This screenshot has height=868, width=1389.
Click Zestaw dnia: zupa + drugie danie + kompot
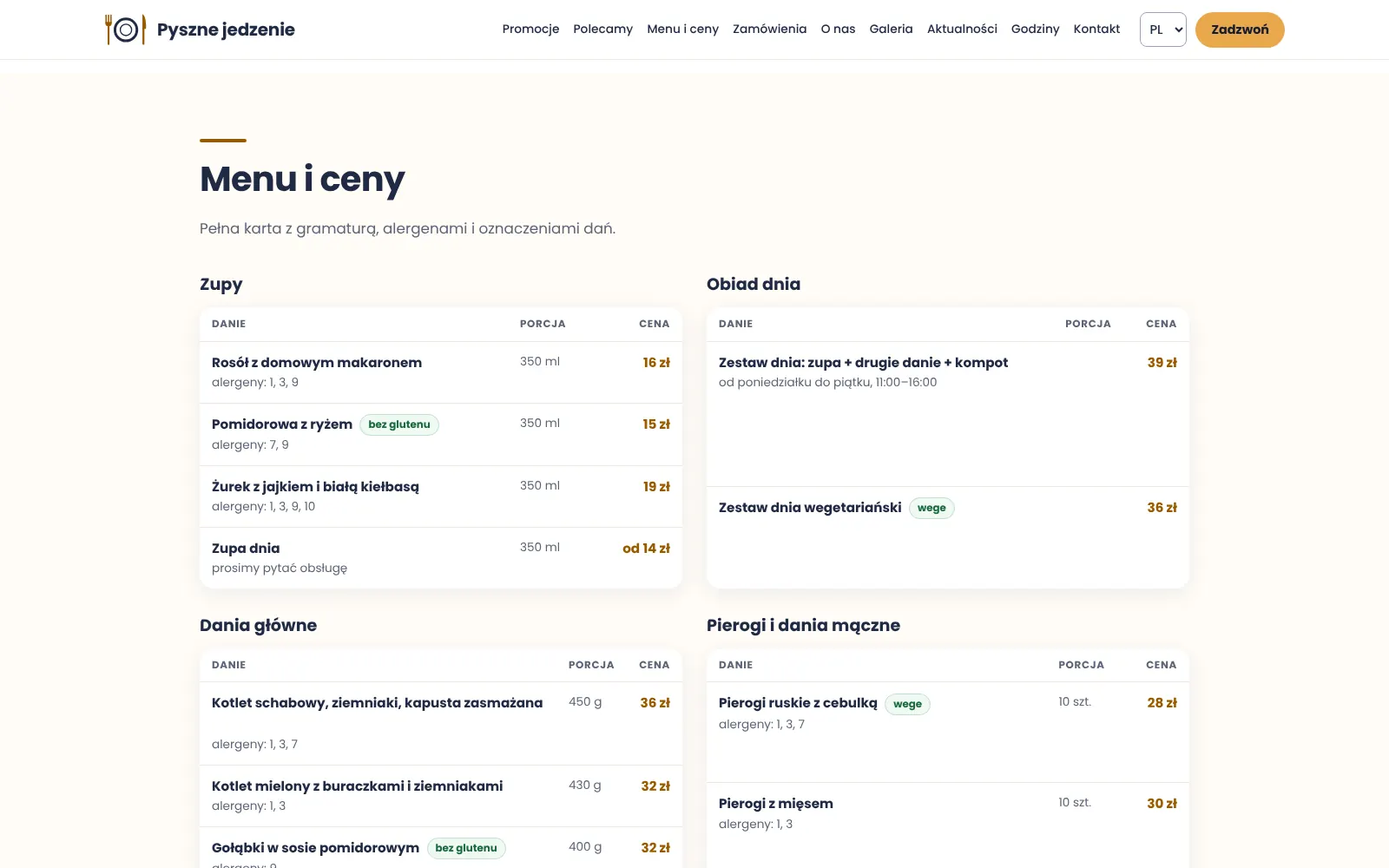tap(863, 363)
